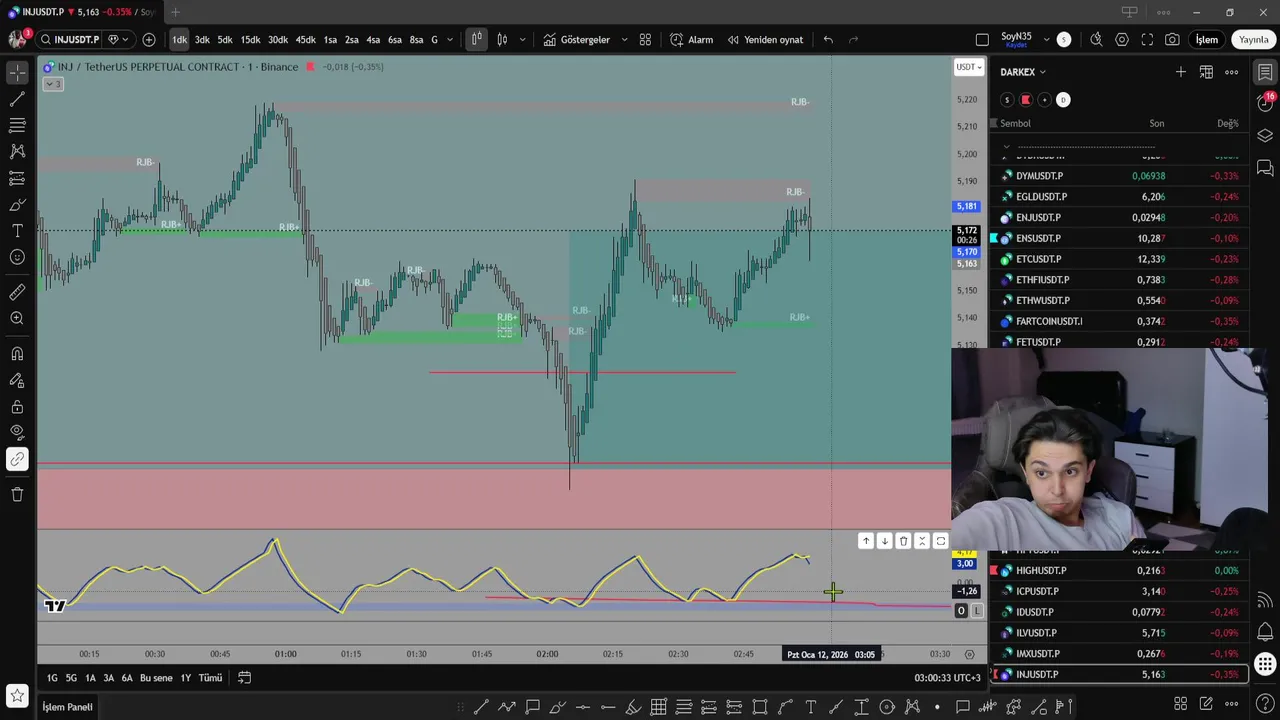Start Yeniden oynat bar replay

tap(765, 40)
